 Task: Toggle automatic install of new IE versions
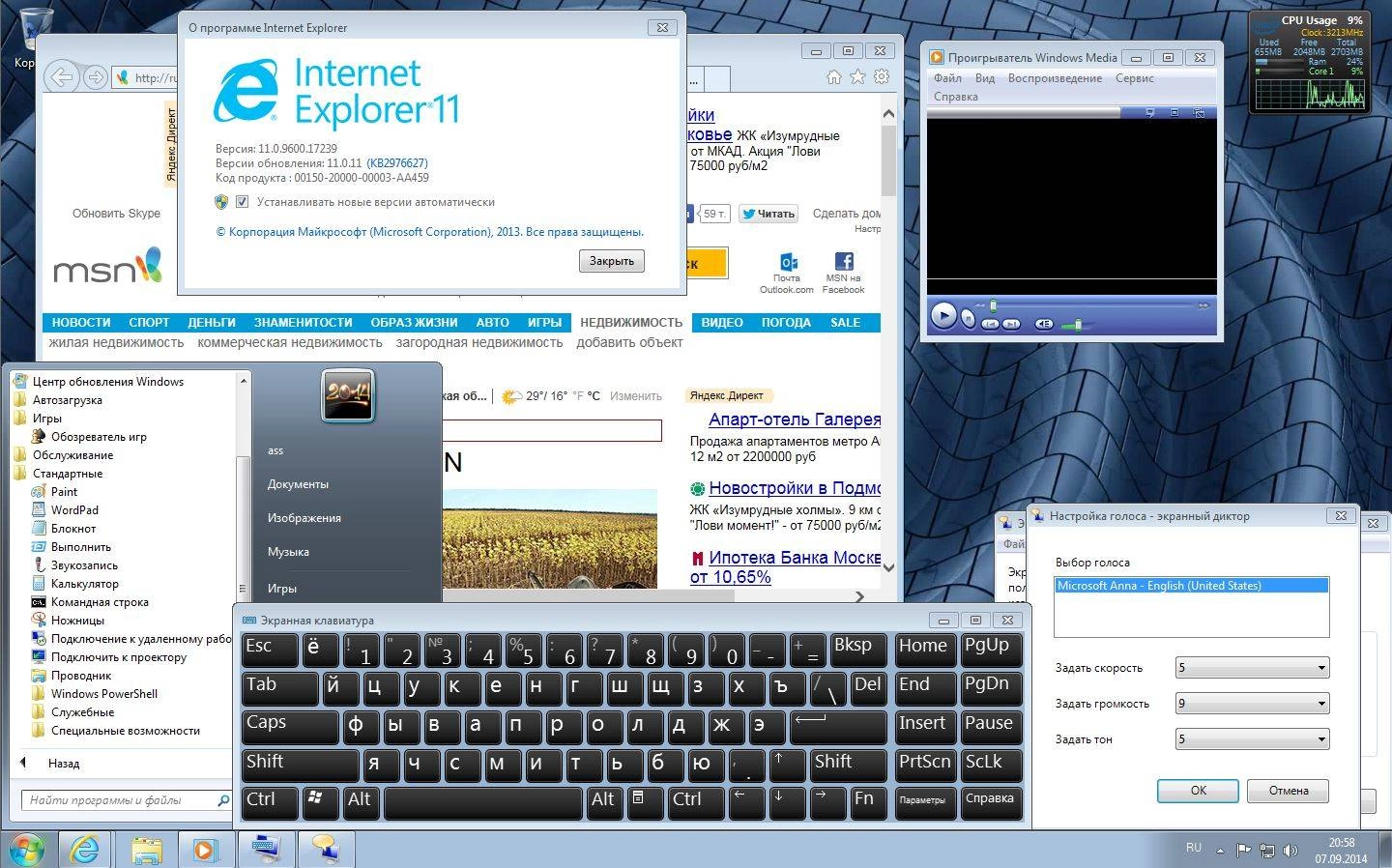(x=243, y=202)
